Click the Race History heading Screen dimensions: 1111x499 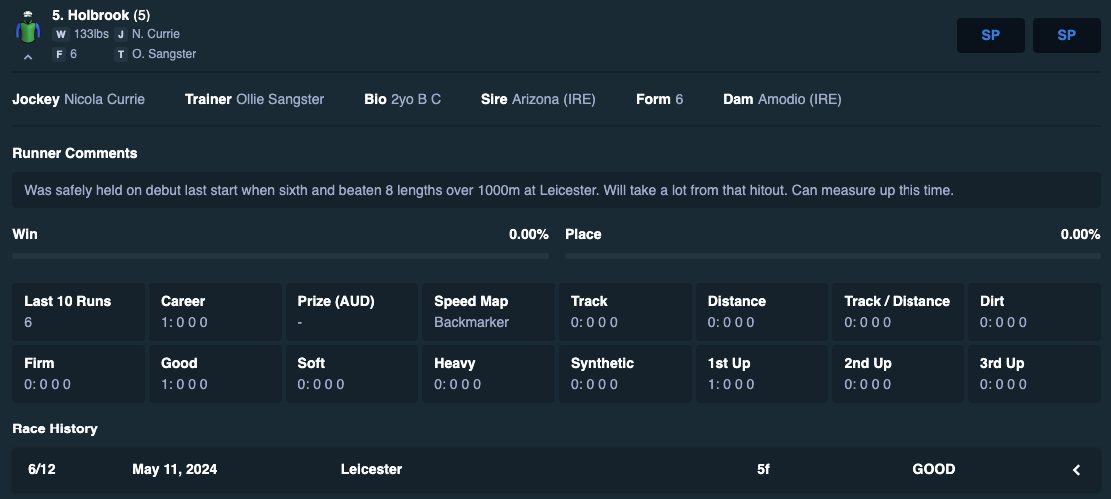coord(55,429)
